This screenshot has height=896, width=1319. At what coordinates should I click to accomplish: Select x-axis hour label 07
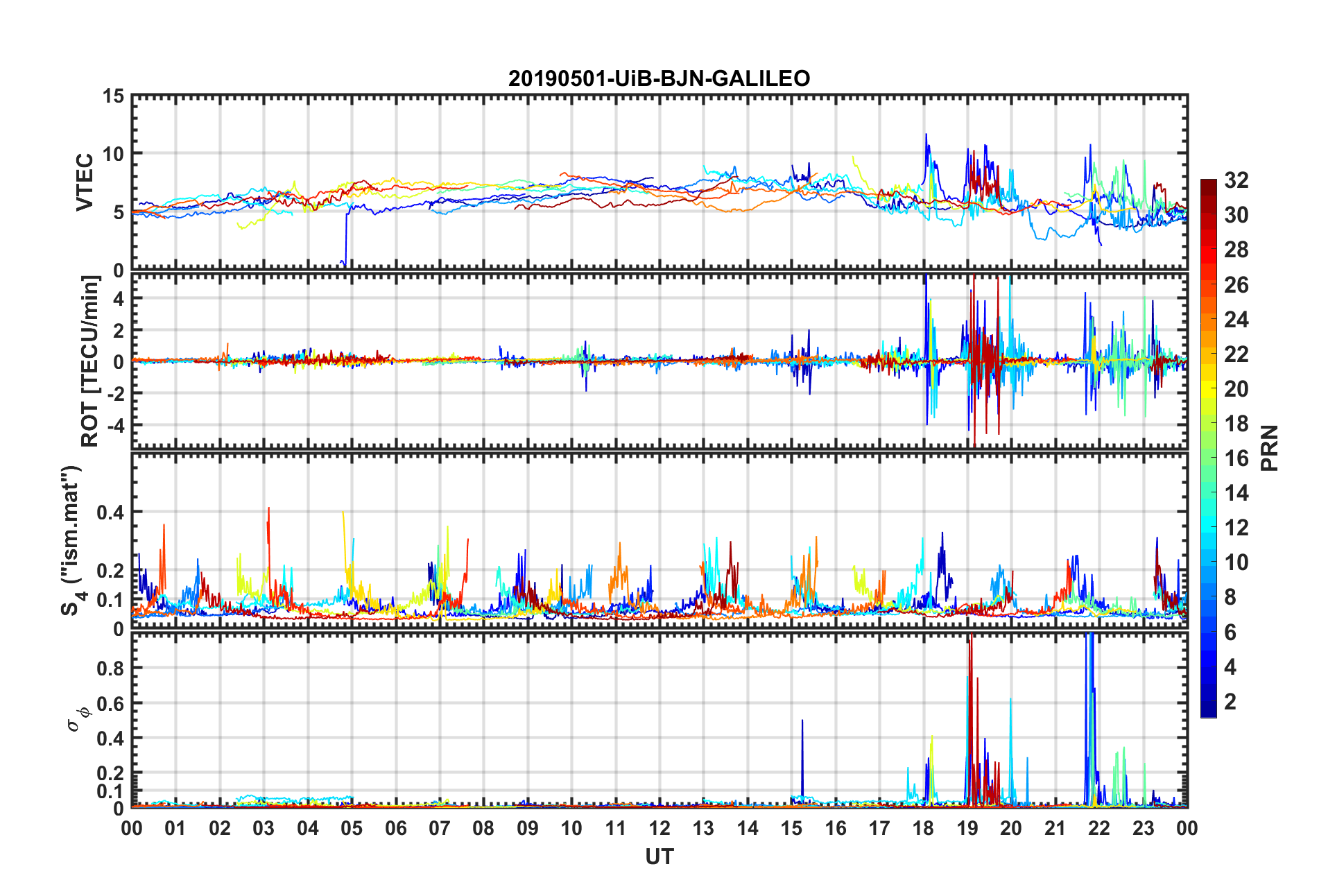click(x=440, y=828)
